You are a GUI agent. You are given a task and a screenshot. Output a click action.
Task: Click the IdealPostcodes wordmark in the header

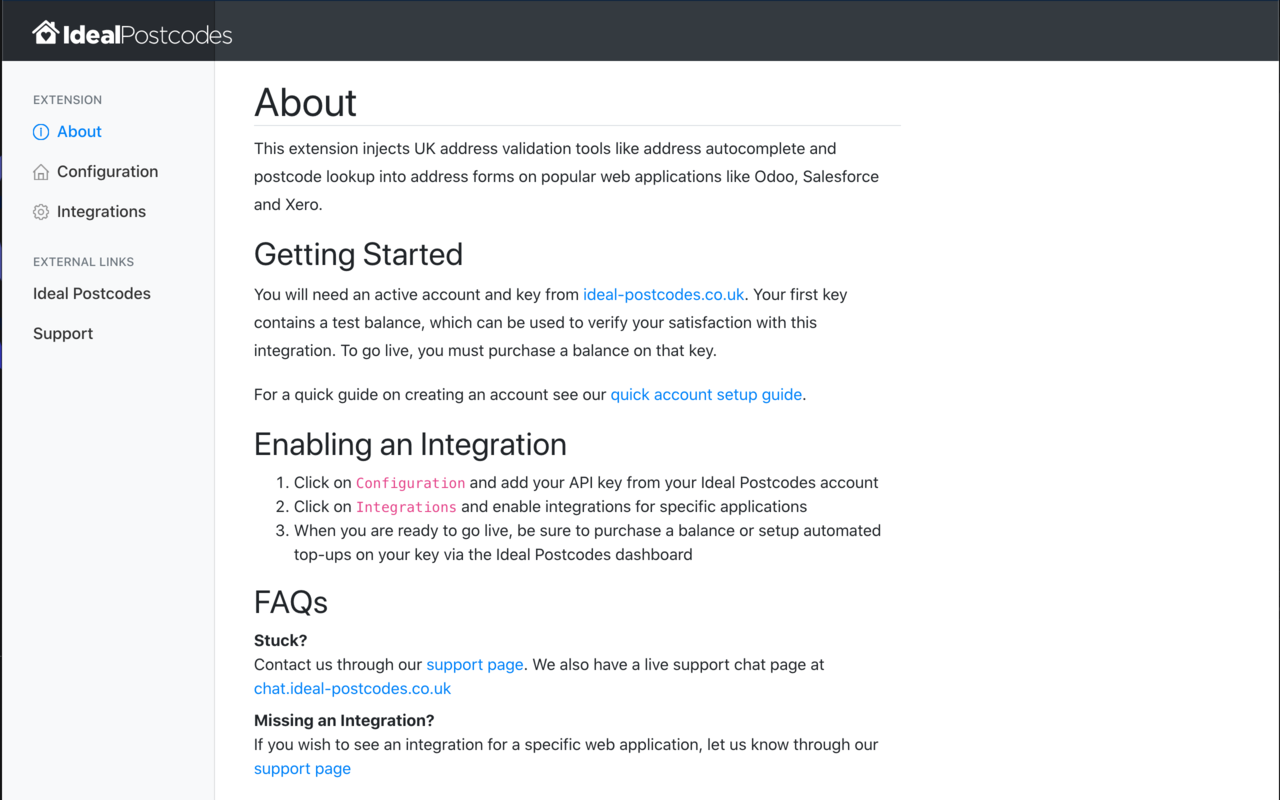(145, 31)
